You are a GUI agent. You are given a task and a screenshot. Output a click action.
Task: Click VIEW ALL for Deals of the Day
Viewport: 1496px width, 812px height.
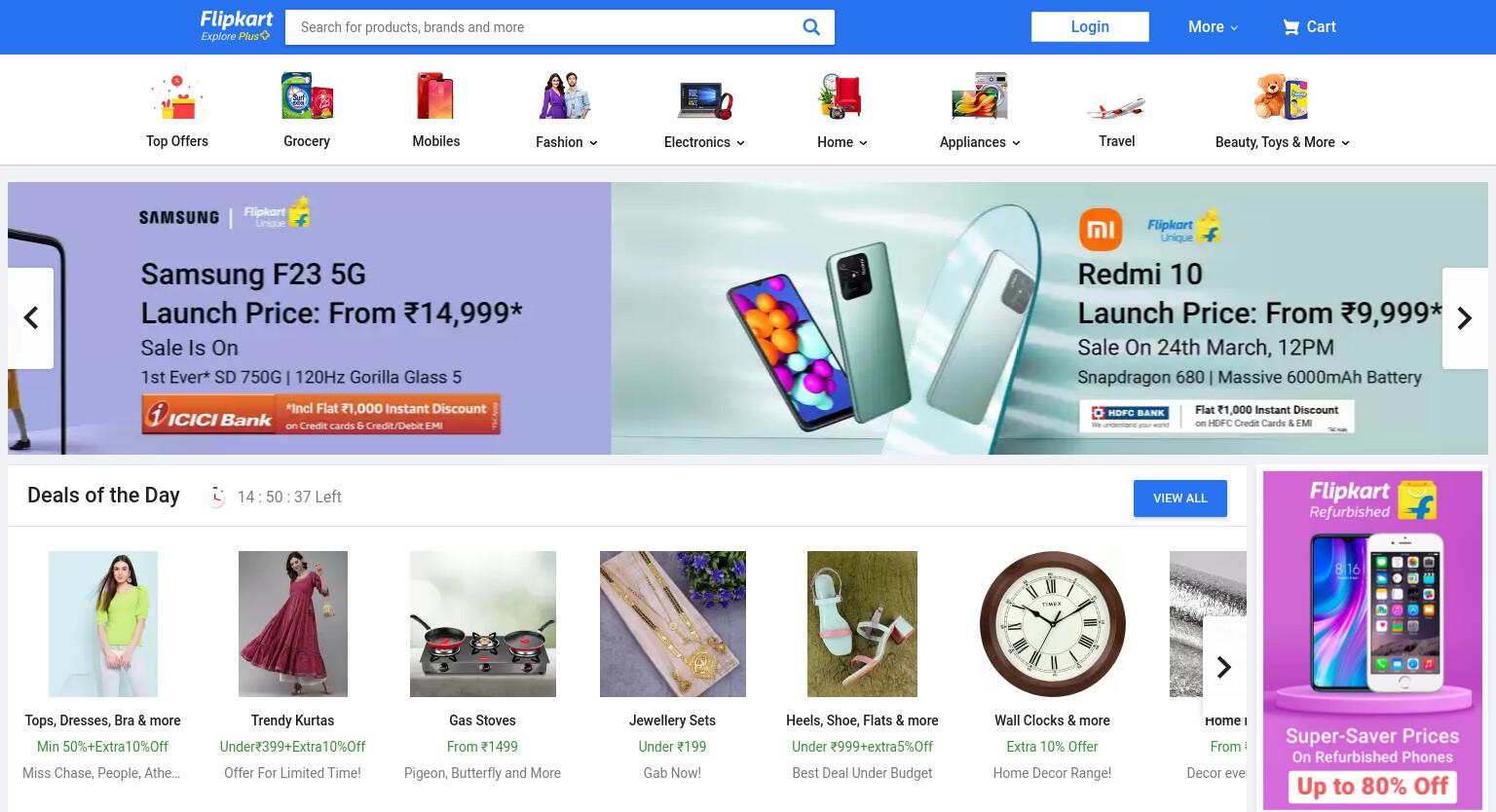pyautogui.click(x=1179, y=498)
